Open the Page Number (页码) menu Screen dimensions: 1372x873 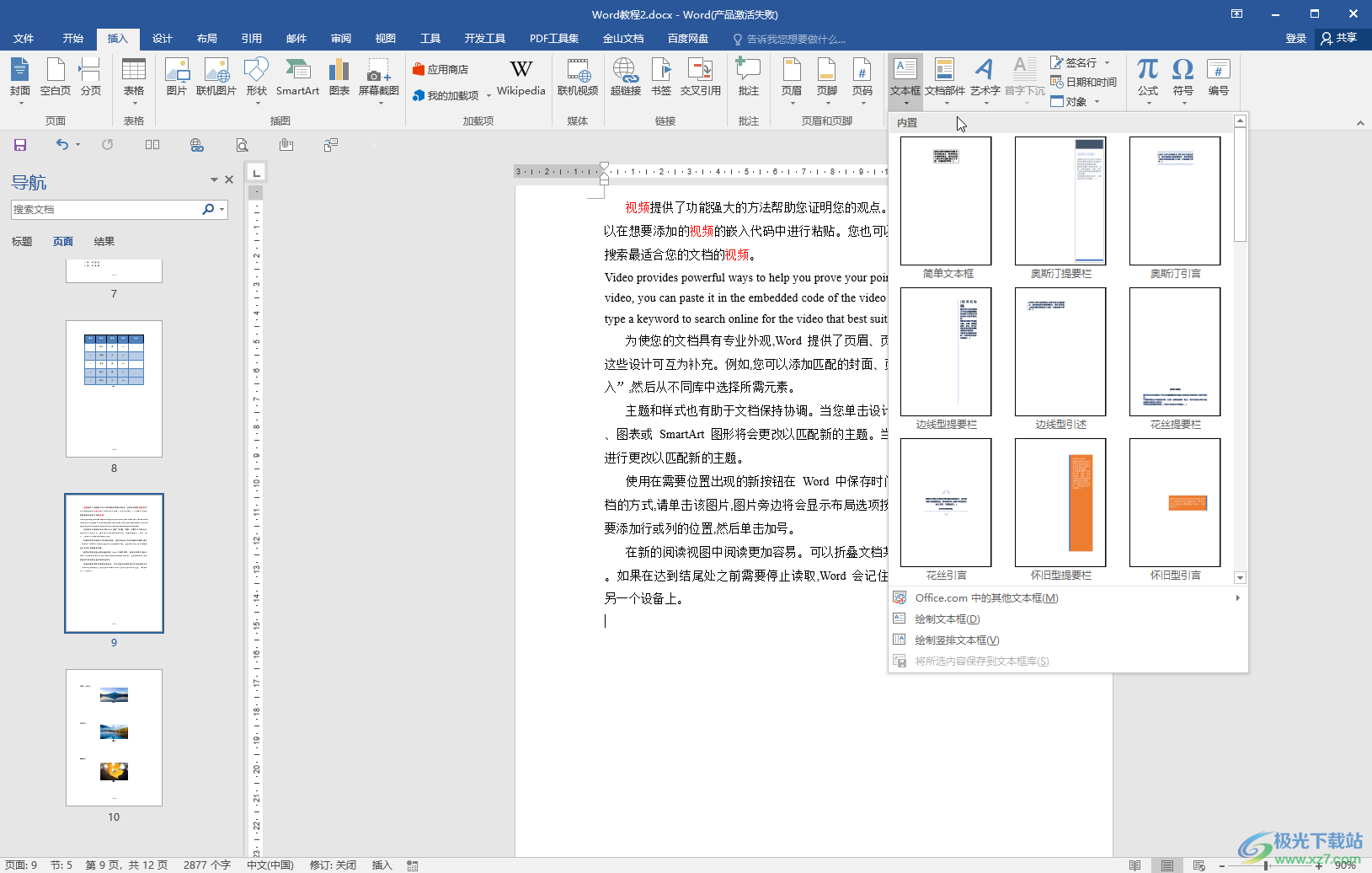coord(862,81)
